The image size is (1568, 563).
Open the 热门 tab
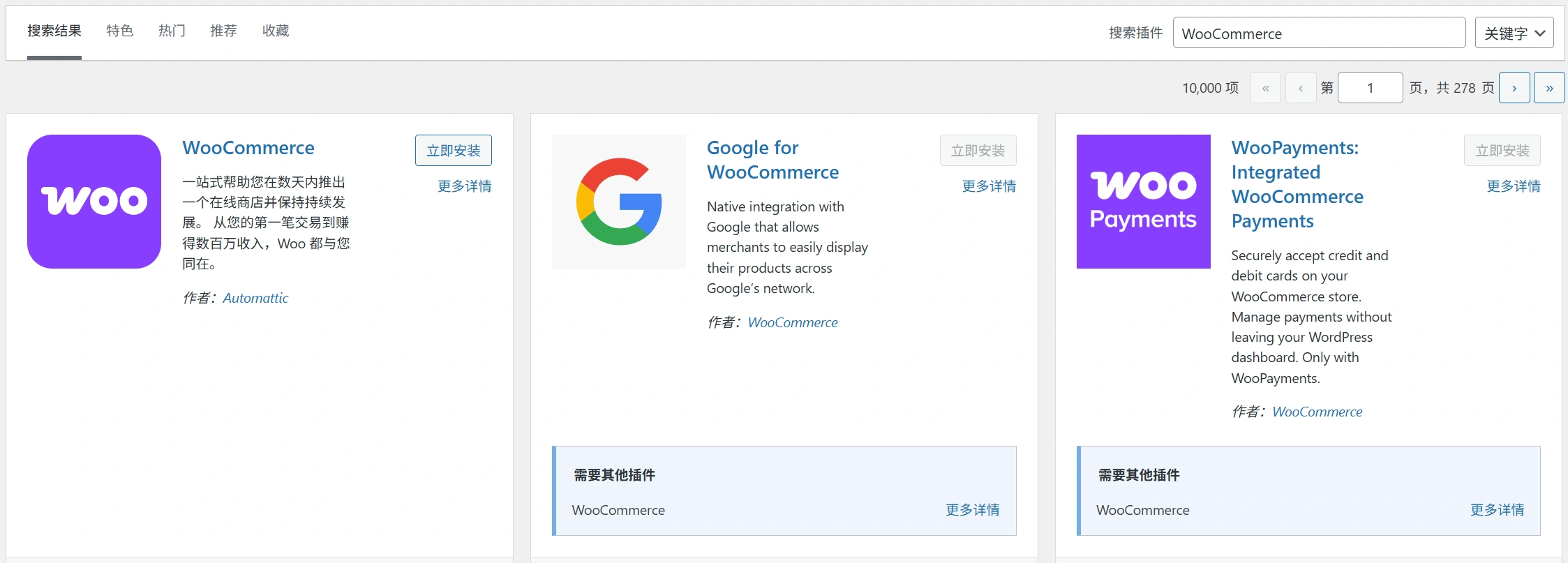[x=172, y=31]
